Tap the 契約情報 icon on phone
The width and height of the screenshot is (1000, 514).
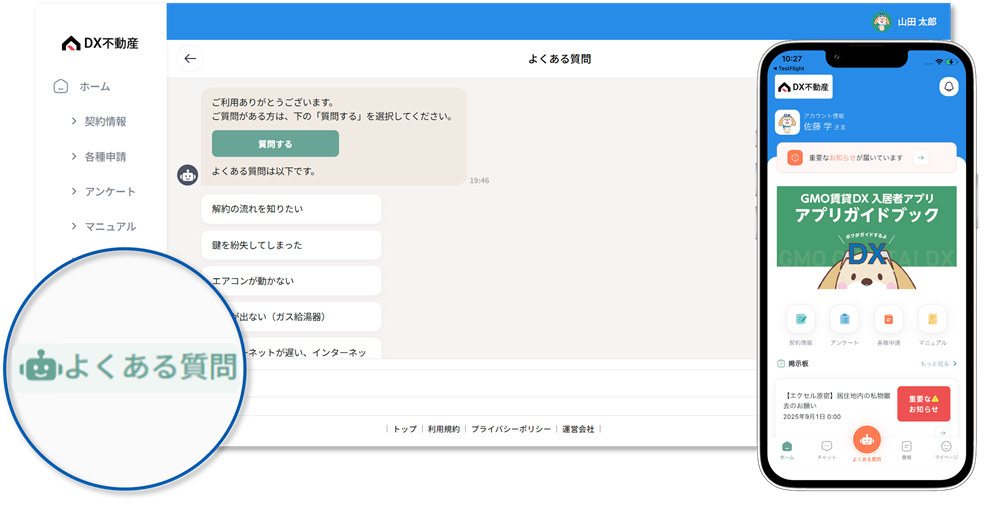pyautogui.click(x=801, y=320)
